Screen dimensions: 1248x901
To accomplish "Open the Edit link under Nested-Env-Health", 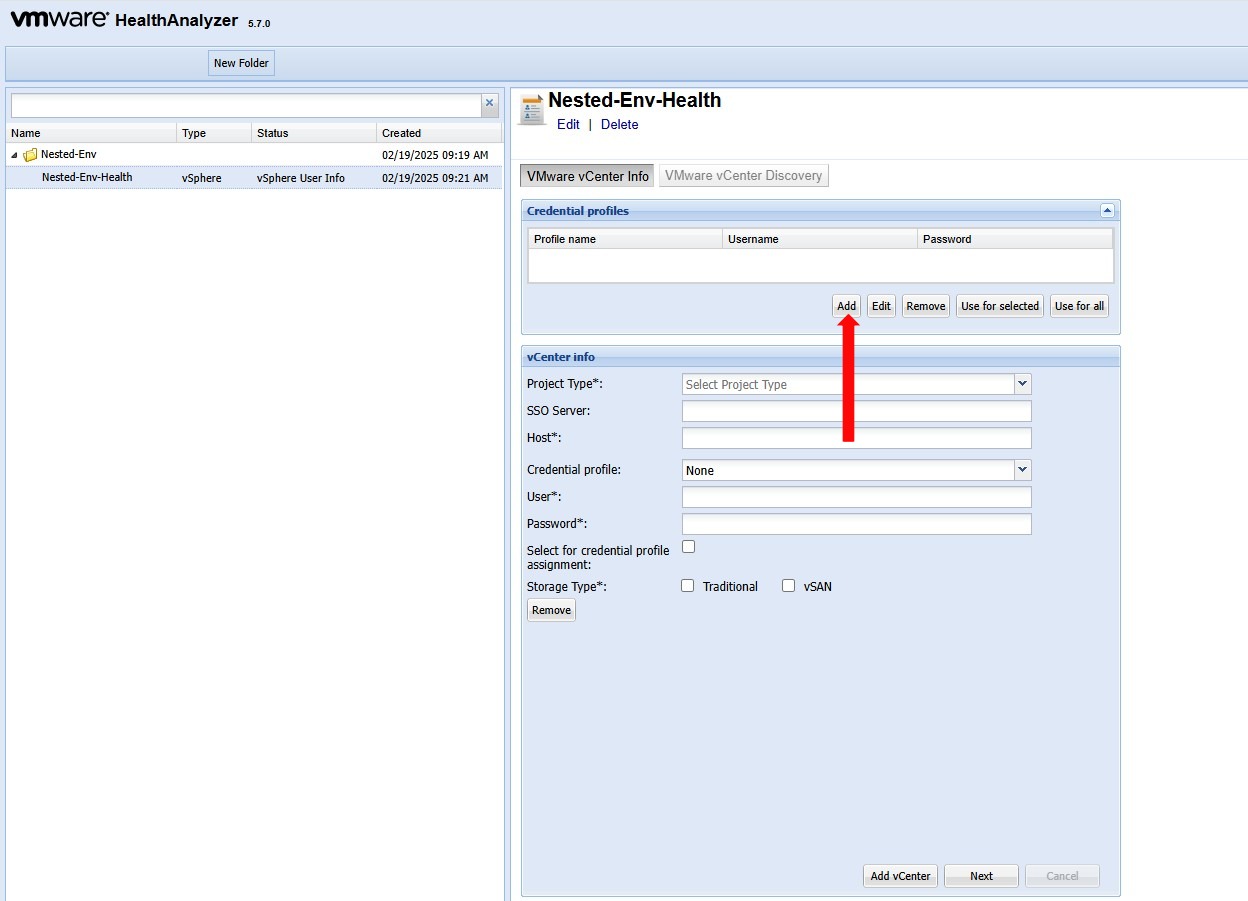I will tap(568, 125).
